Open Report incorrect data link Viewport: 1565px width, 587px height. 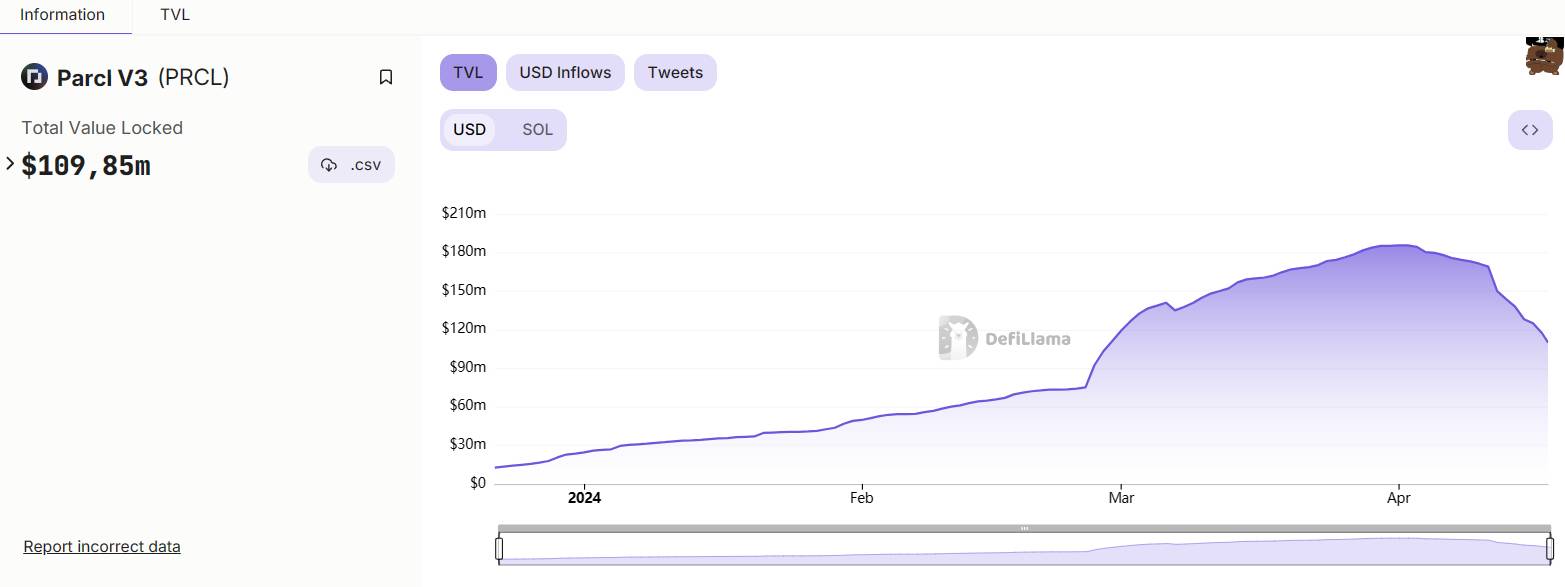click(102, 546)
